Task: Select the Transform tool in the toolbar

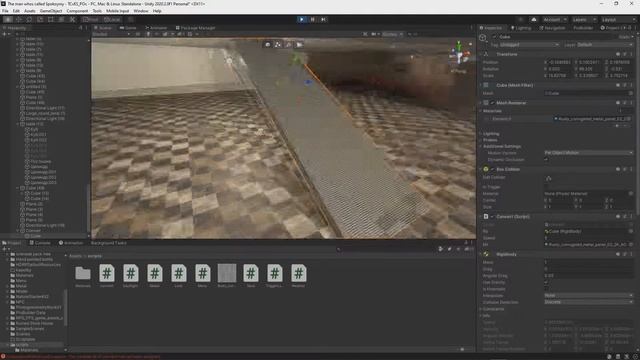Action: pyautogui.click(x=61, y=19)
